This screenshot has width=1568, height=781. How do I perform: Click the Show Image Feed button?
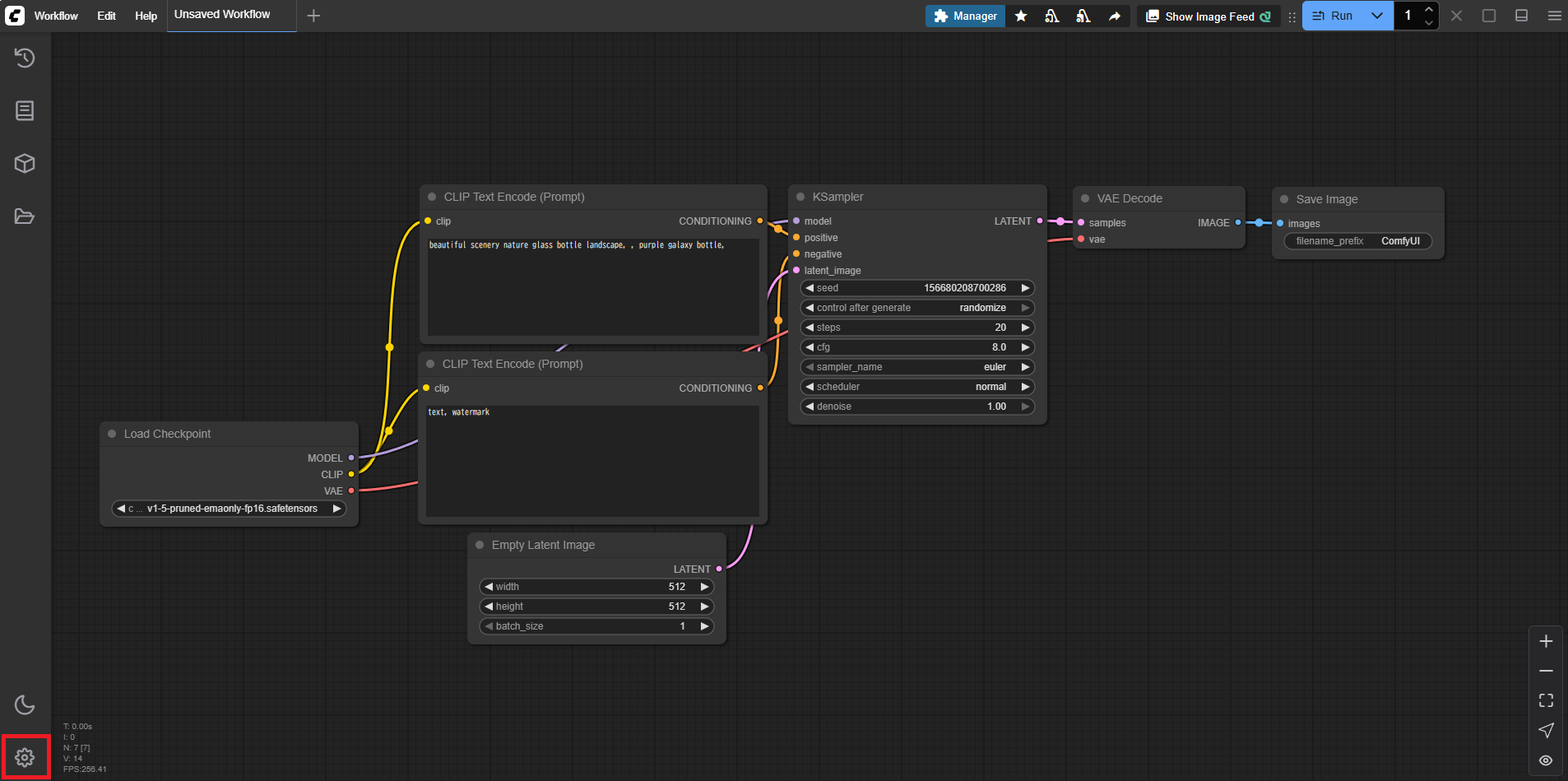pos(1208,16)
